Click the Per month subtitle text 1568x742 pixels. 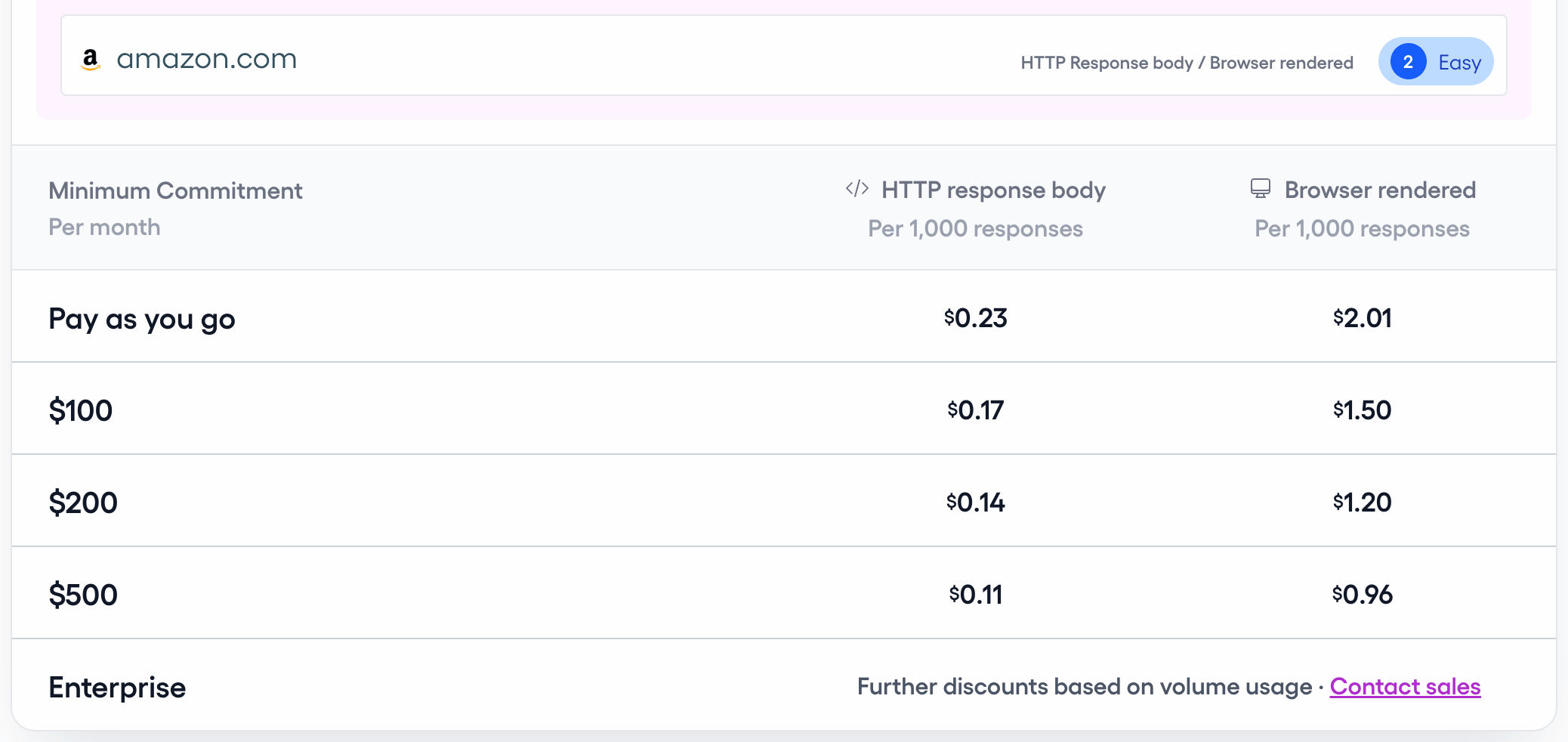(104, 227)
